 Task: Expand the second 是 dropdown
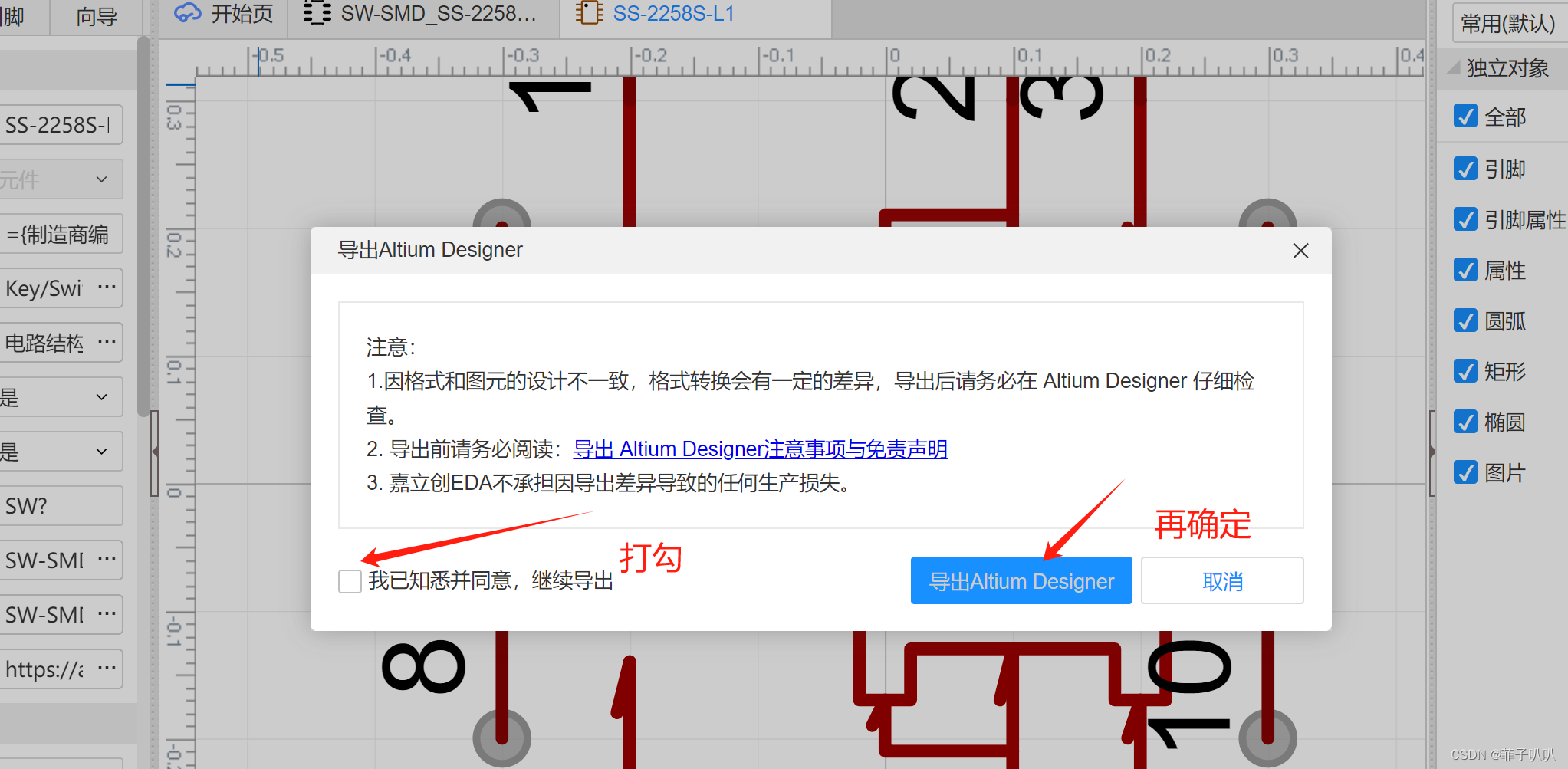click(x=61, y=452)
